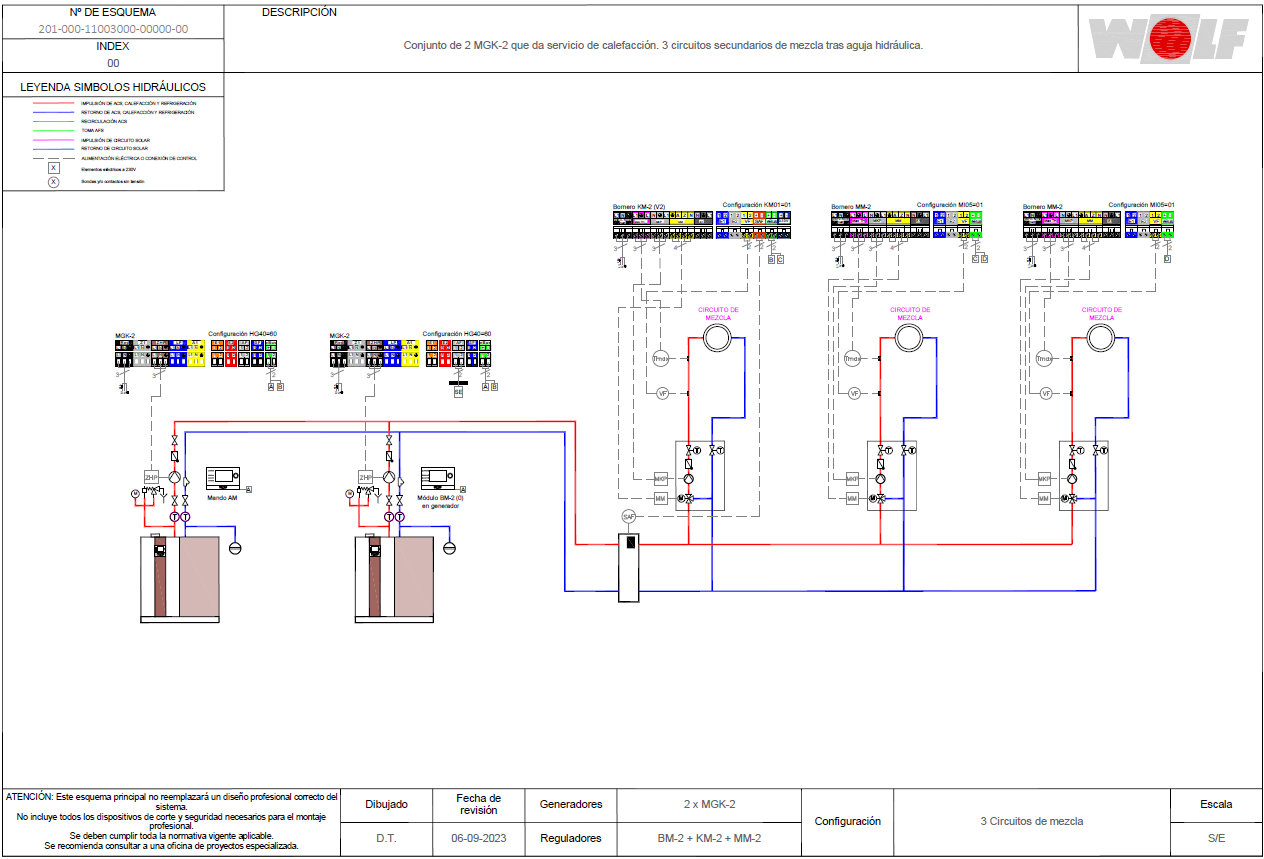Image resolution: width=1264 pixels, height=859 pixels.
Task: Click the KM-2 terminal block strip
Action: (x=702, y=225)
